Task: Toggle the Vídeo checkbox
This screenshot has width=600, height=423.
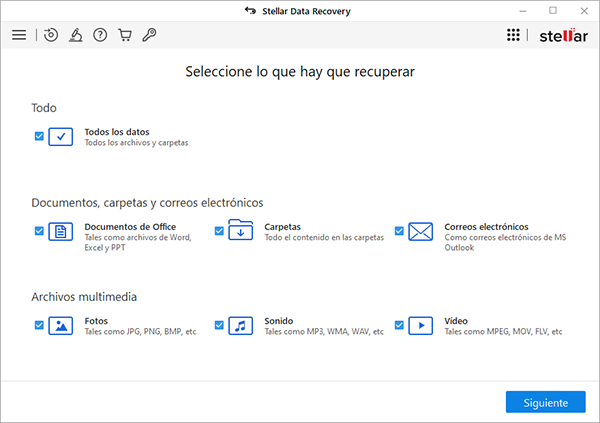Action: [399, 325]
